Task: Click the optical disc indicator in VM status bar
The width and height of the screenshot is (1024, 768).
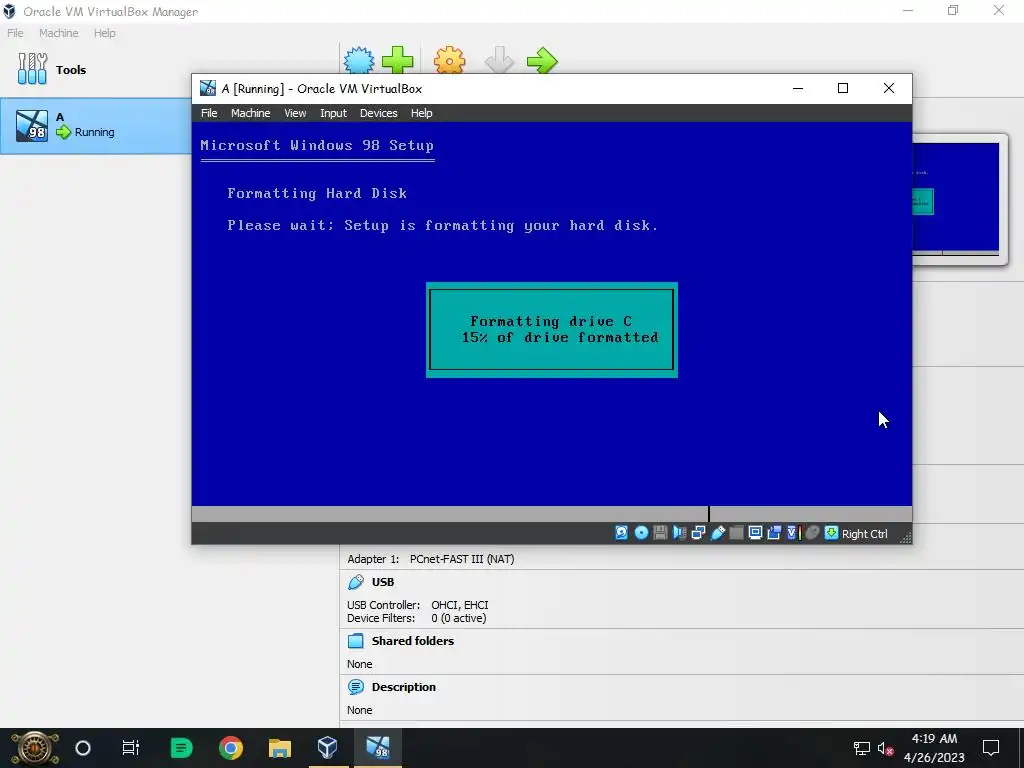Action: (x=641, y=533)
